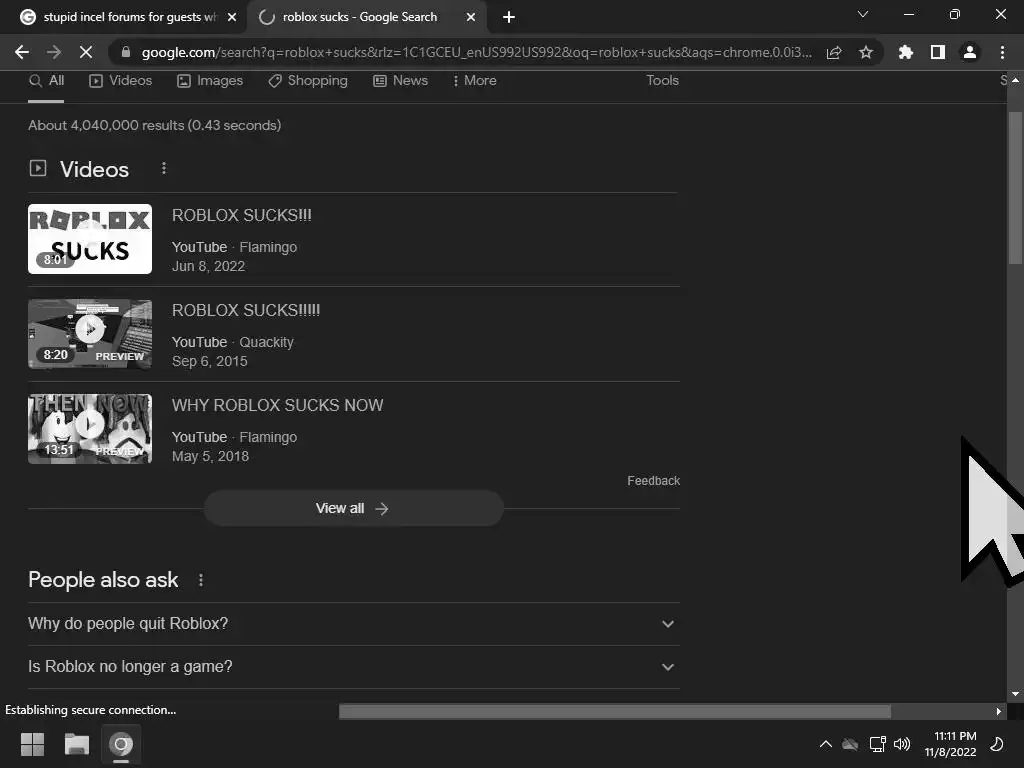Play the Quackity video preview thumbnail
The height and width of the screenshot is (768, 1024).
click(x=90, y=334)
